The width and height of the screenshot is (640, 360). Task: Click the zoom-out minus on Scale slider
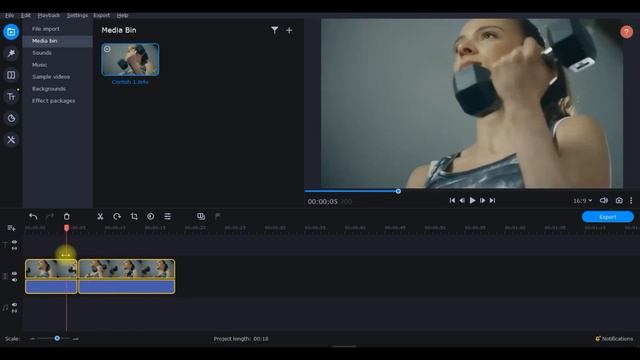click(32, 339)
